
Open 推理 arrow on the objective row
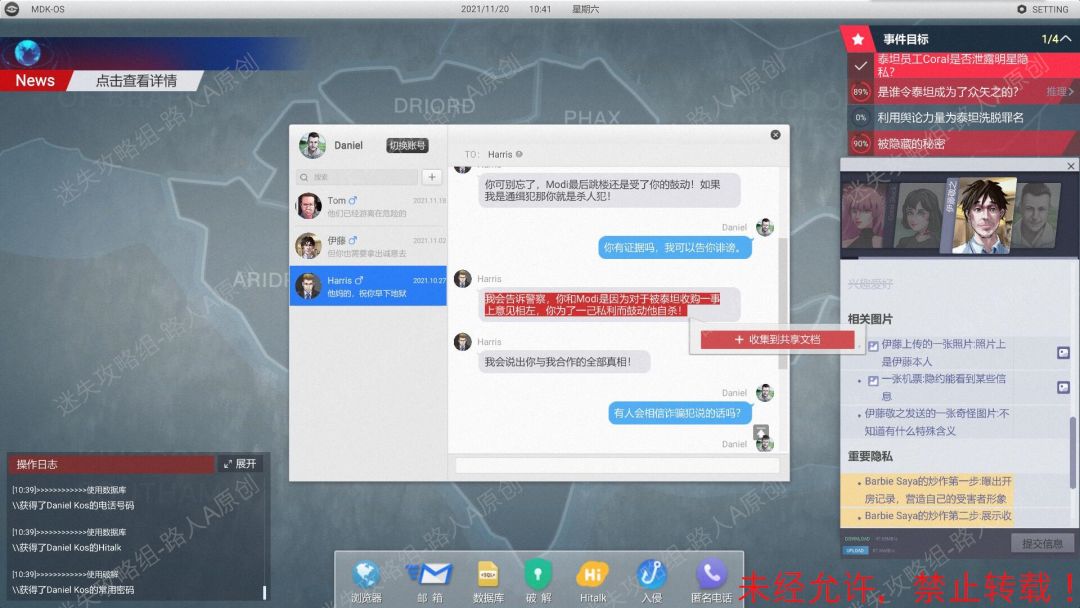[1059, 92]
